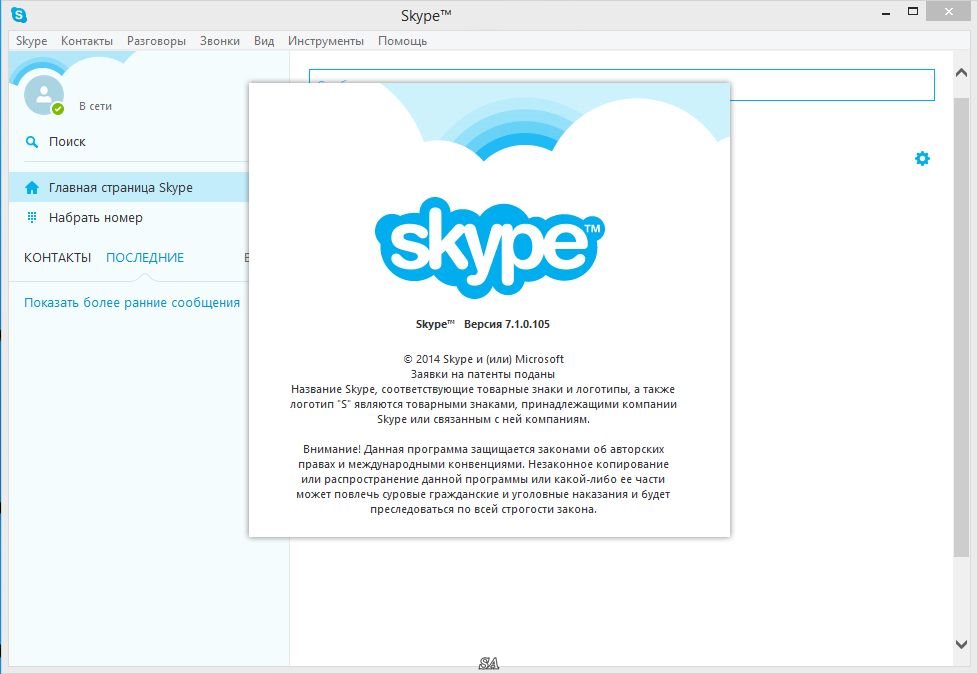Click the dial pad icon
This screenshot has width=977, height=674.
tap(32, 217)
